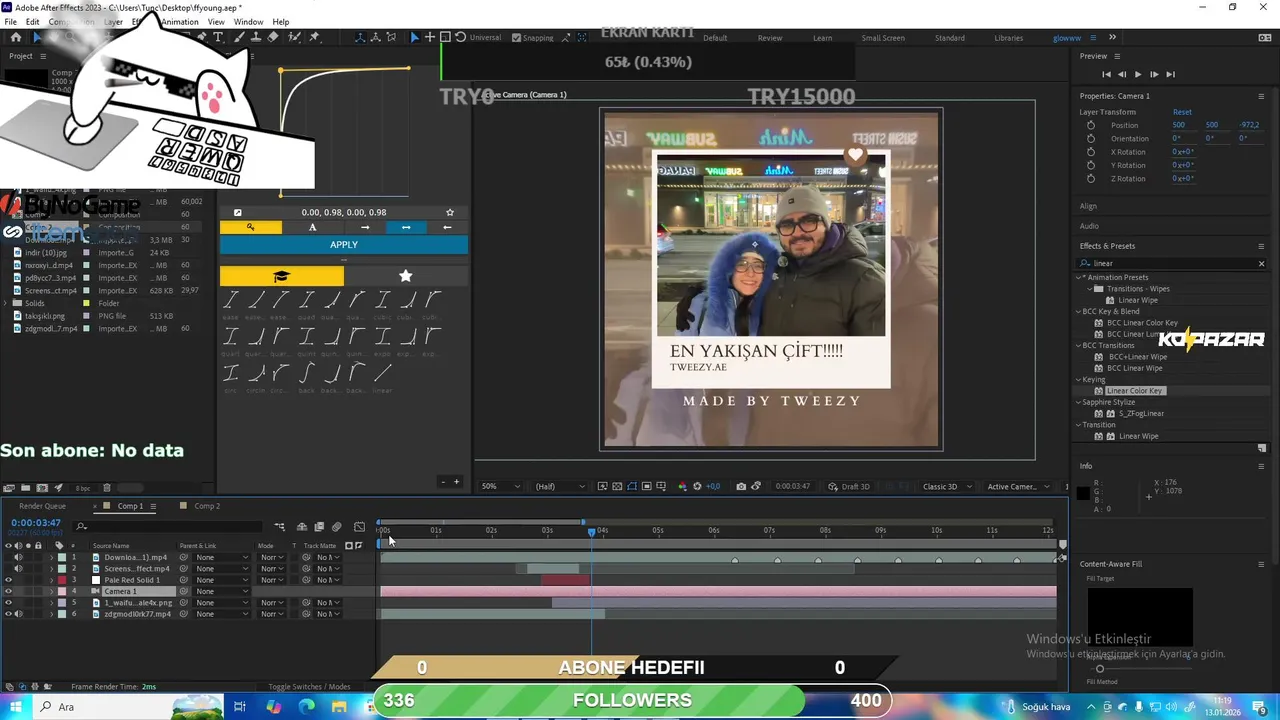Hide the Pale Red Solid 1 layer
1280x720 pixels.
click(x=8, y=580)
